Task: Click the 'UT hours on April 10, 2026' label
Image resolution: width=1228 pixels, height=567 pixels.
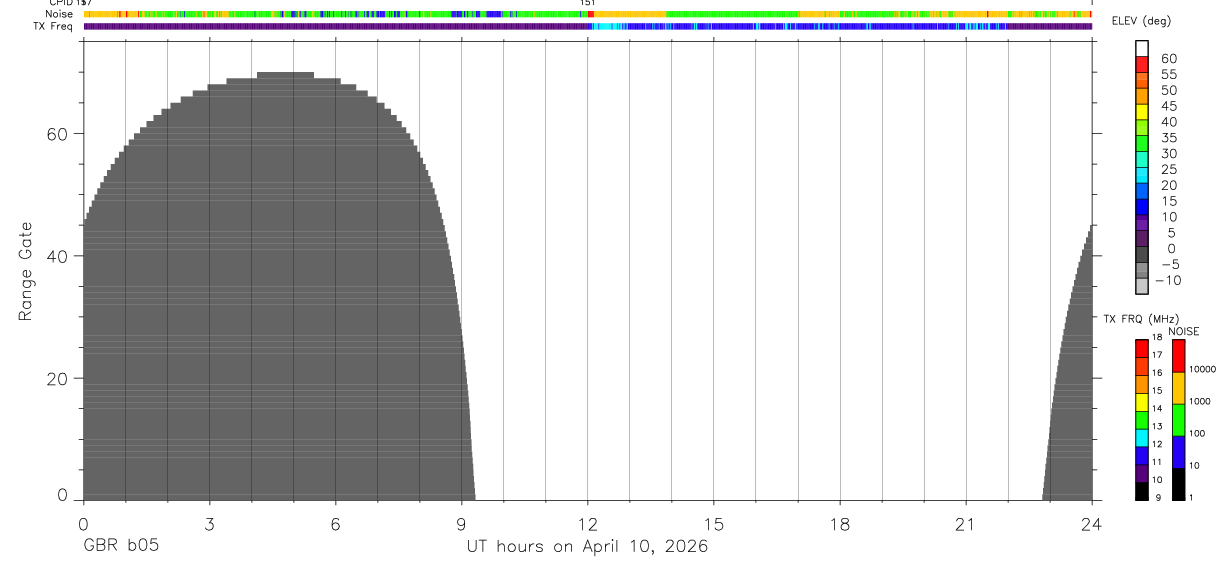Action: (x=587, y=546)
